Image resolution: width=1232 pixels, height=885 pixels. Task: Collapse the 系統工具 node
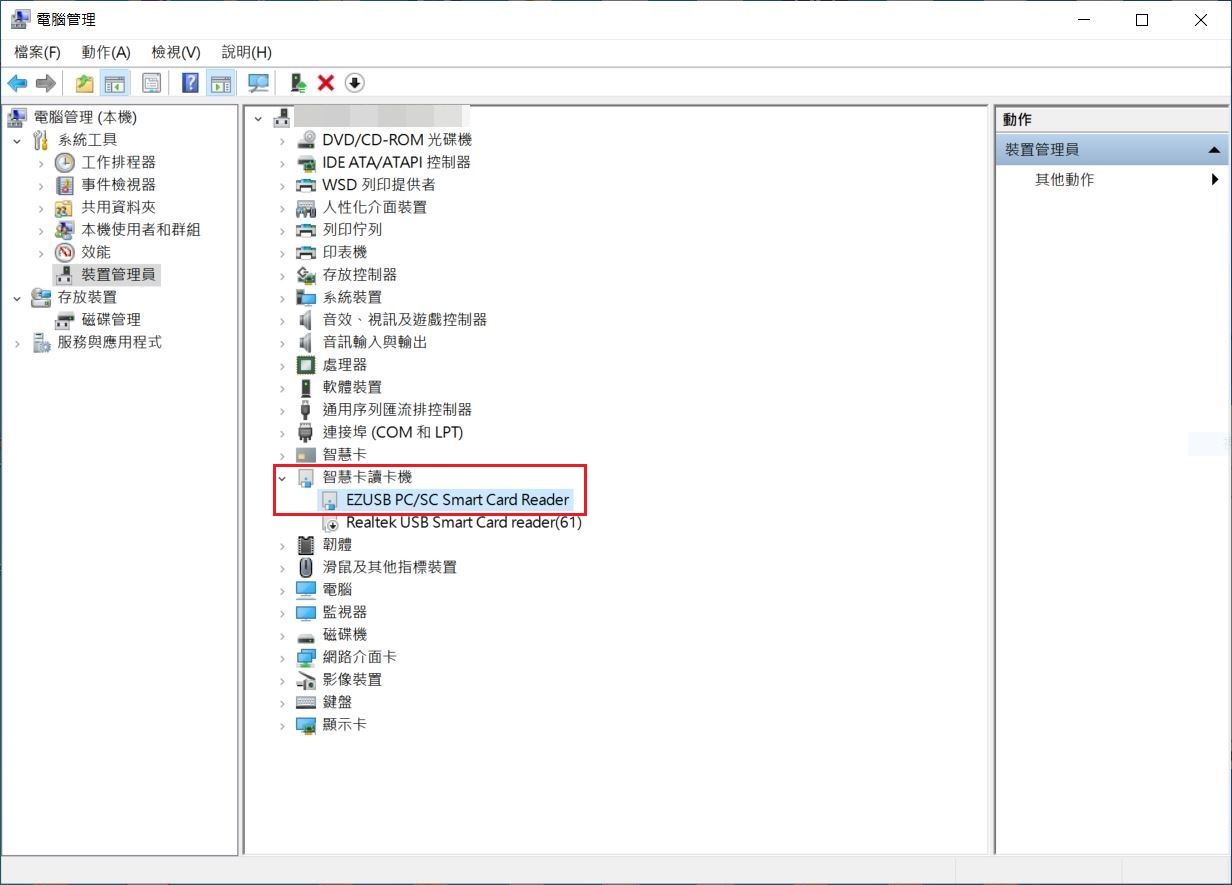[x=17, y=140]
